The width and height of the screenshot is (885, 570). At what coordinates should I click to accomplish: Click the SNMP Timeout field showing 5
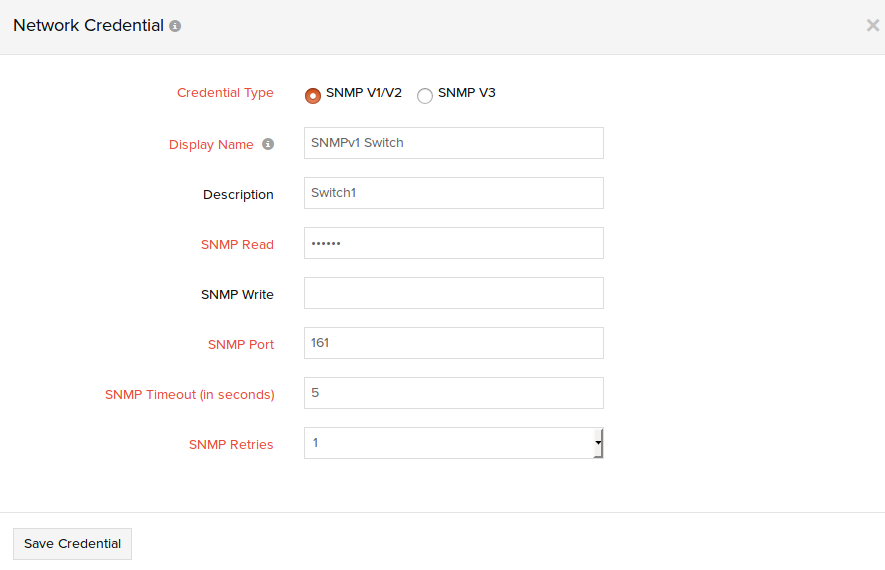point(453,393)
